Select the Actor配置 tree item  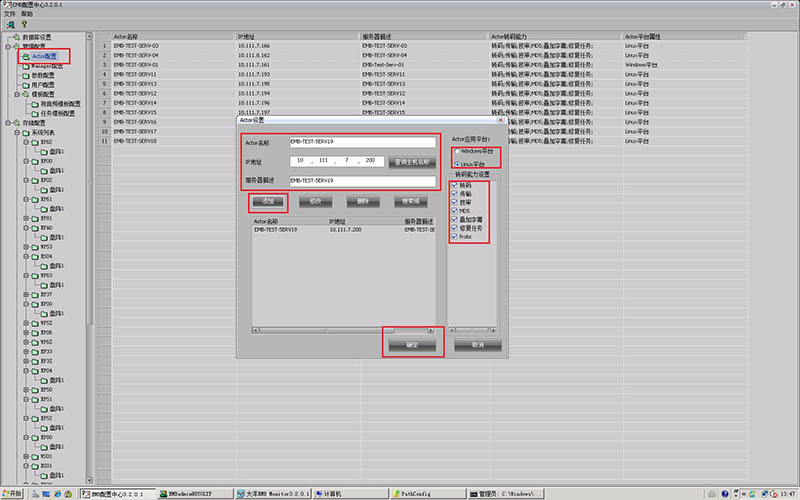[44, 56]
